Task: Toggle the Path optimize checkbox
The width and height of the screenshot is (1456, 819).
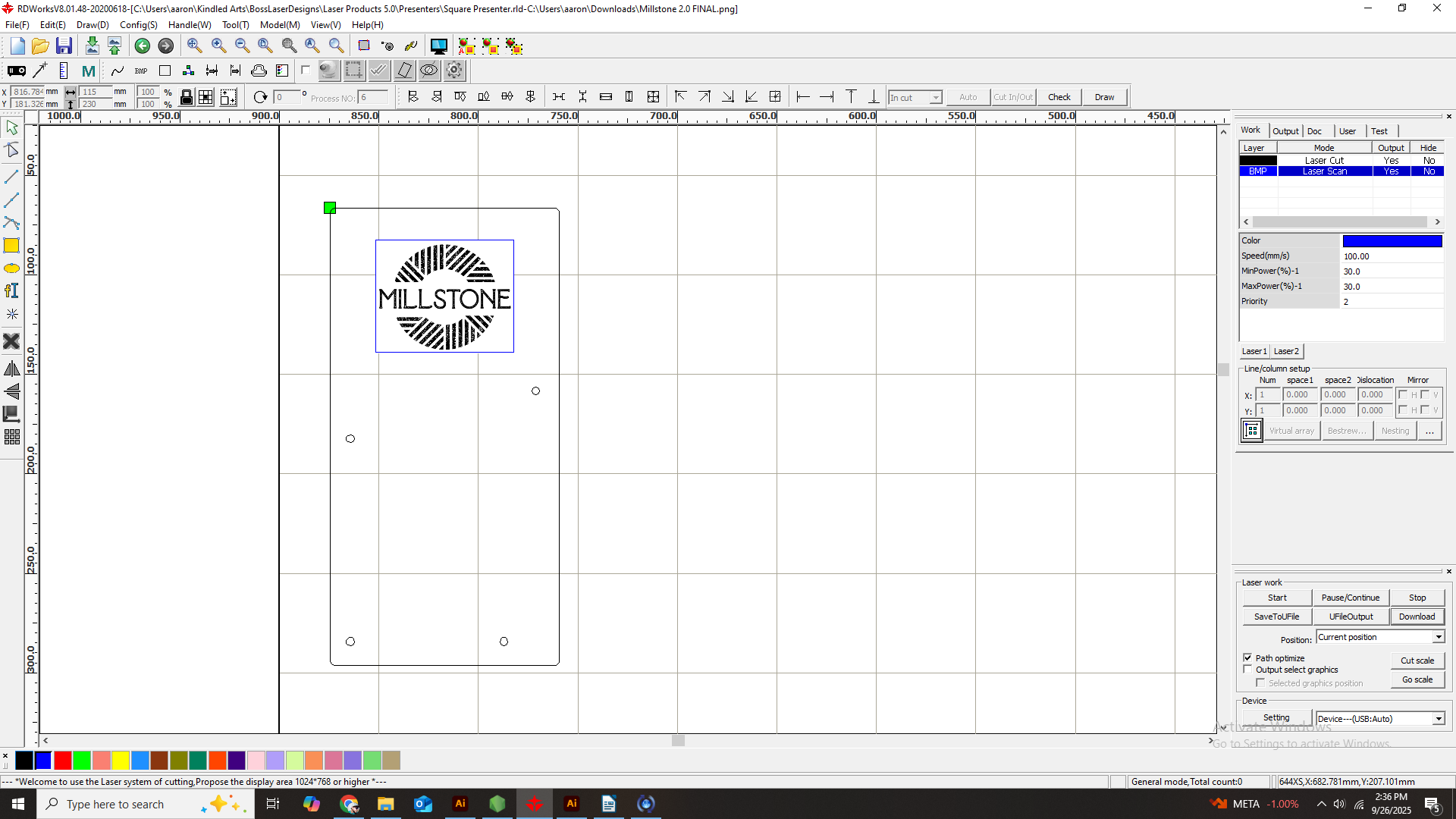Action: [x=1247, y=657]
